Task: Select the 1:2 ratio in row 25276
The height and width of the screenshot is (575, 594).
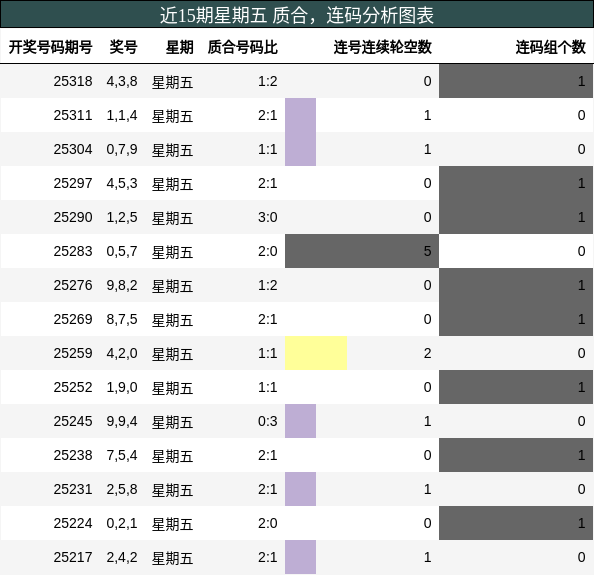Action: click(x=267, y=285)
